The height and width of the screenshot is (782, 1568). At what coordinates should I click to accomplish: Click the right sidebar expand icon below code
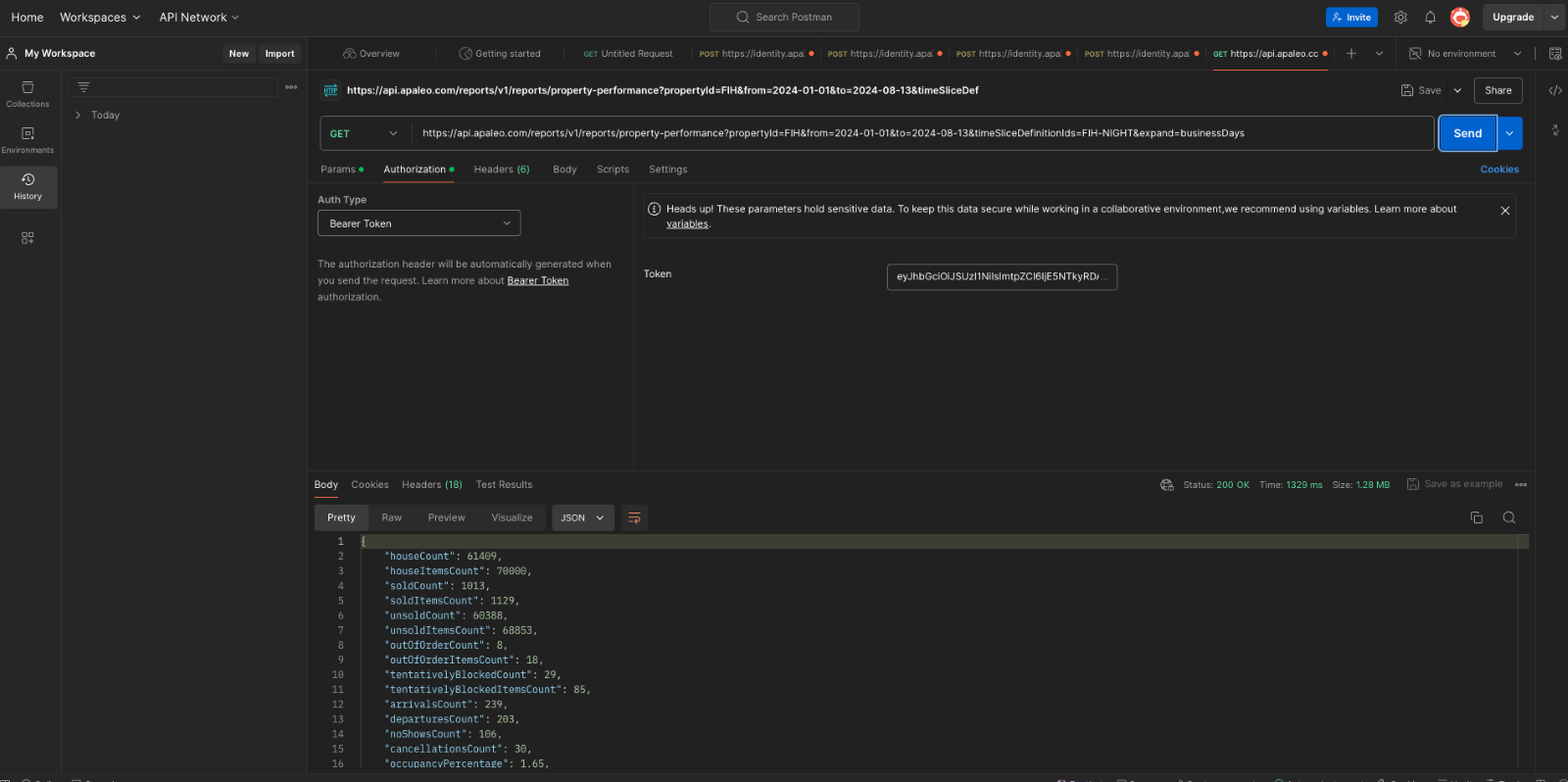1555,129
